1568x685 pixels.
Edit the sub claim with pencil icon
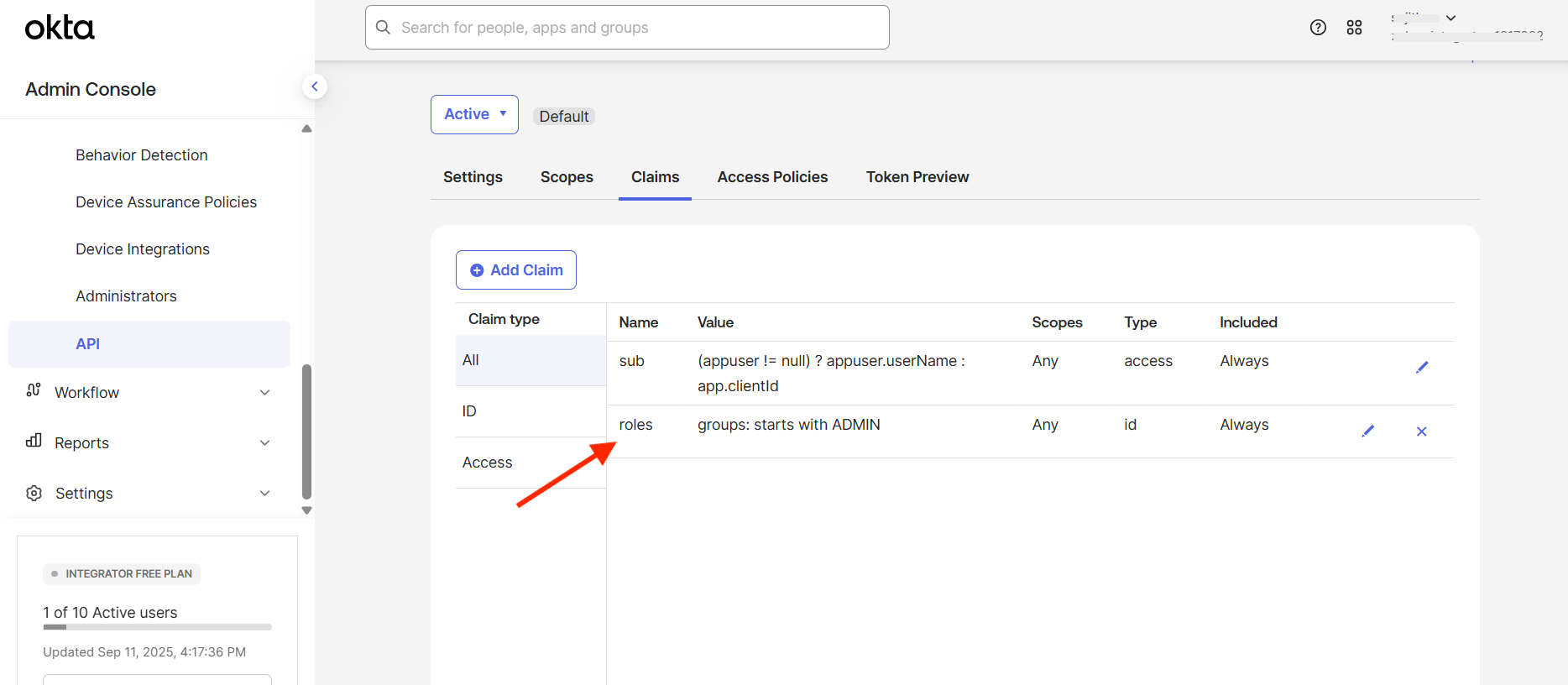coord(1422,368)
